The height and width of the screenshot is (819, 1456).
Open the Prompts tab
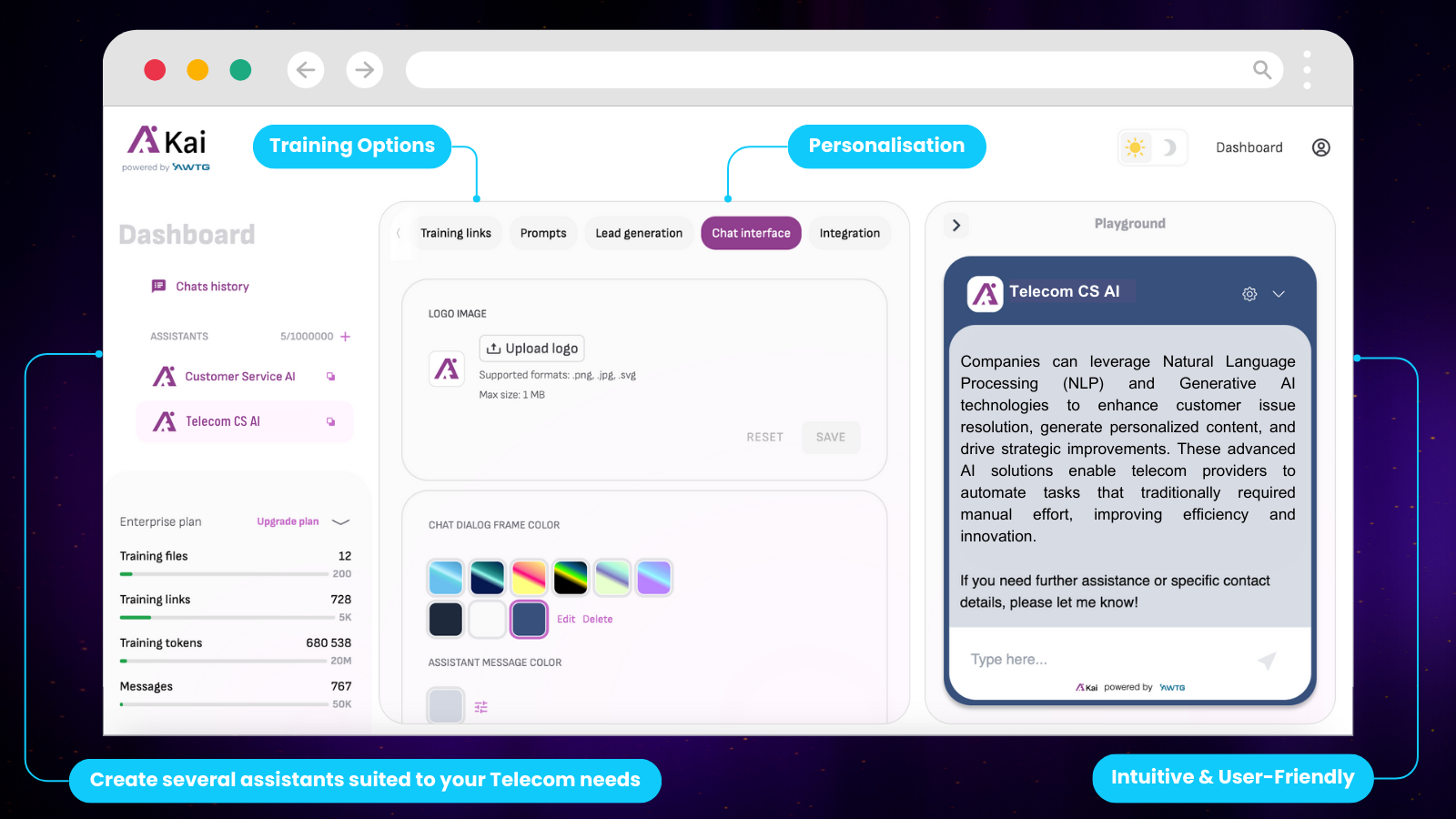click(543, 233)
